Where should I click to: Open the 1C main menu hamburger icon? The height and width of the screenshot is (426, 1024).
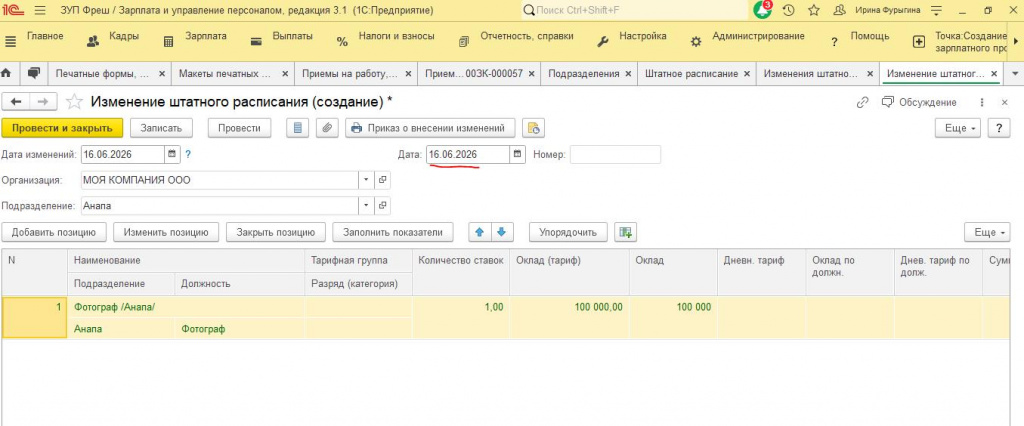[x=39, y=10]
